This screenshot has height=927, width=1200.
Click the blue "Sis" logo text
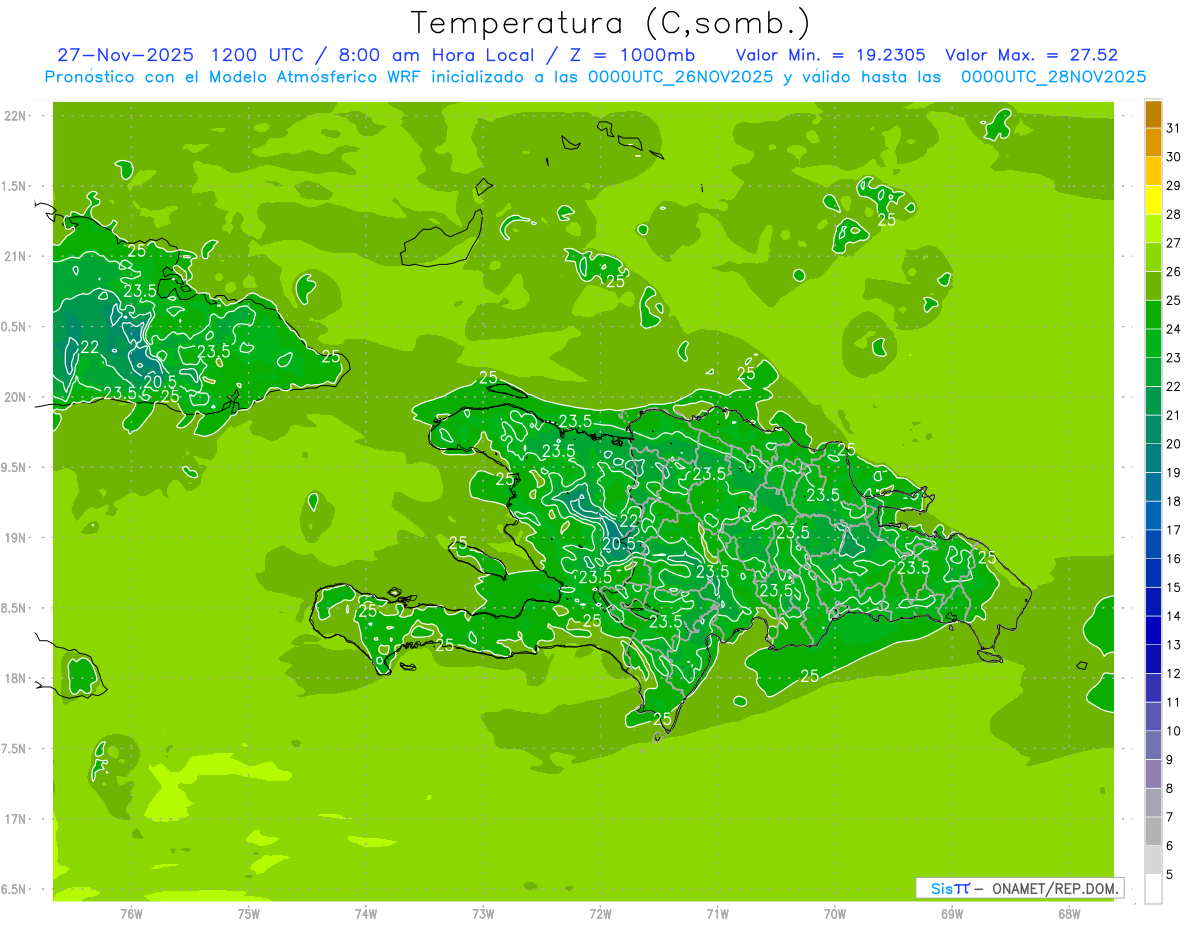[x=942, y=888]
